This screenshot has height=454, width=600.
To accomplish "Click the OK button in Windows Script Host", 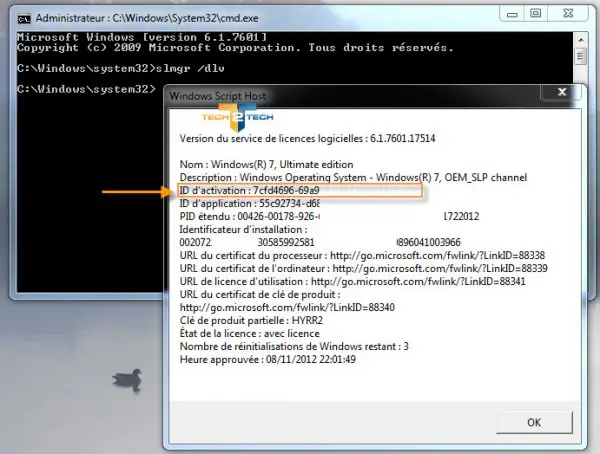I will 534,422.
